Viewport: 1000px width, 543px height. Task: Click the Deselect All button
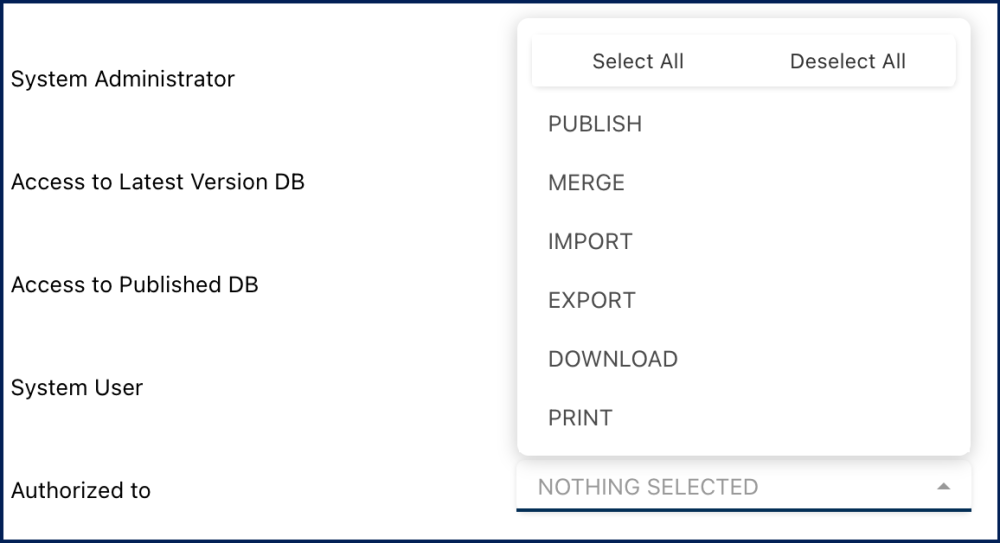click(847, 62)
